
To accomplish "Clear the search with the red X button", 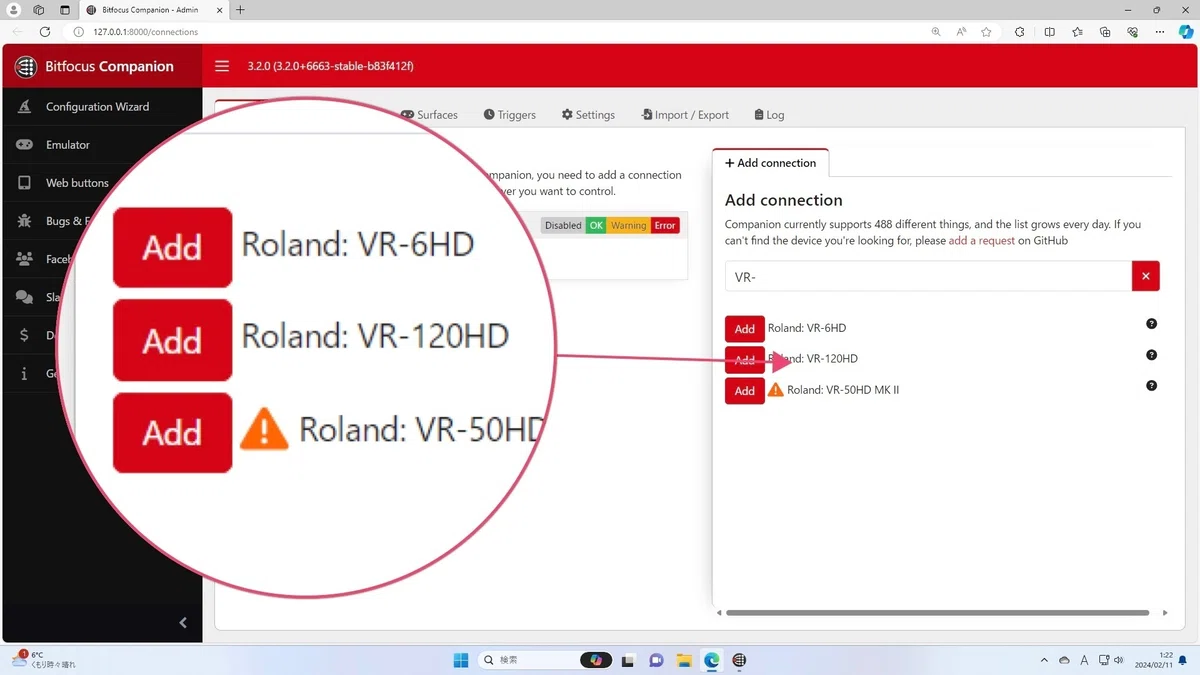I will [1146, 277].
